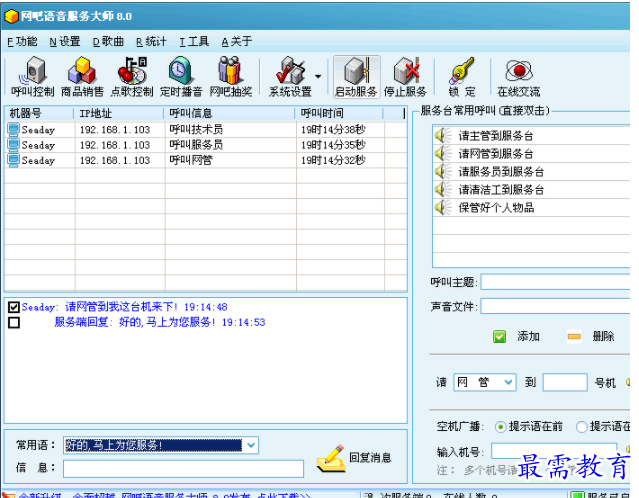Open the 呼叫控制 call control tool
This screenshot has height=498, width=639.
click(x=33, y=77)
